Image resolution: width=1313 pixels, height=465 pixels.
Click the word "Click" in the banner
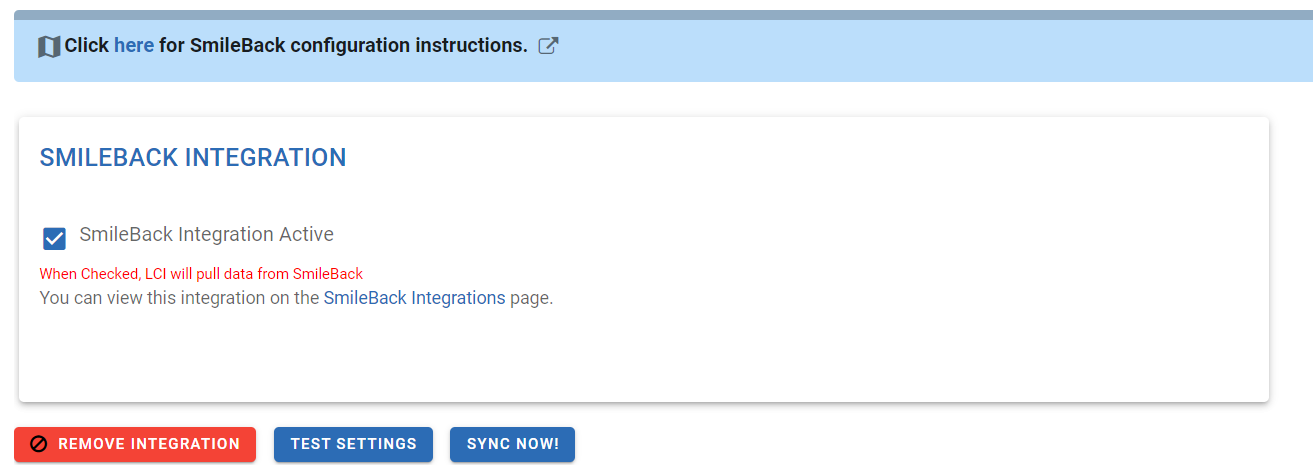point(87,45)
